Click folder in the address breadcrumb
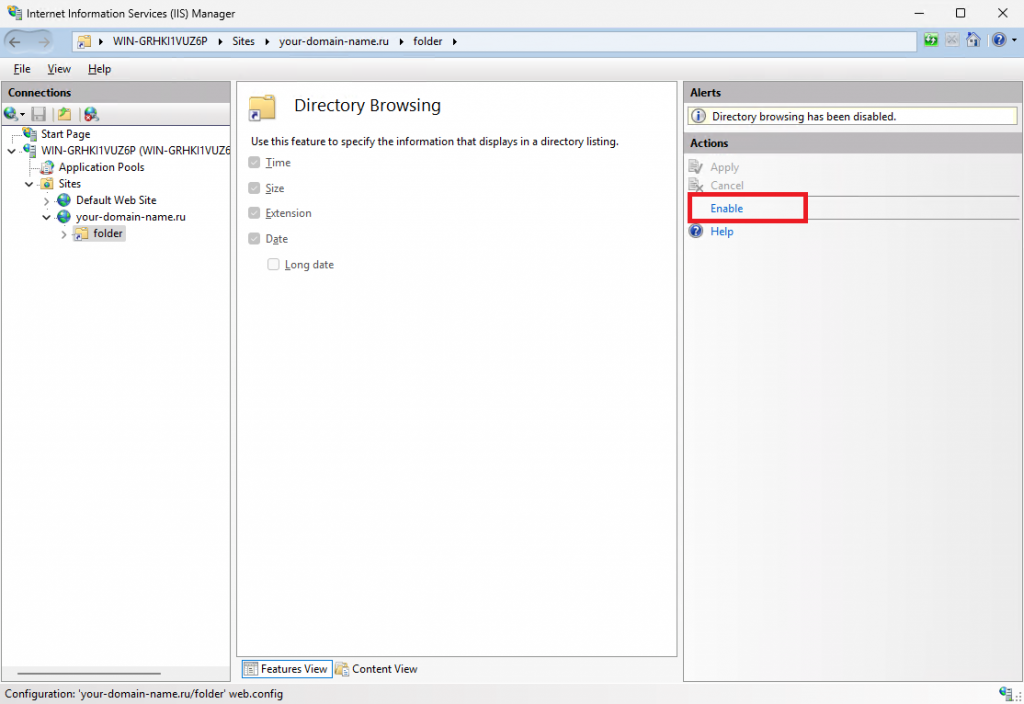 click(428, 41)
